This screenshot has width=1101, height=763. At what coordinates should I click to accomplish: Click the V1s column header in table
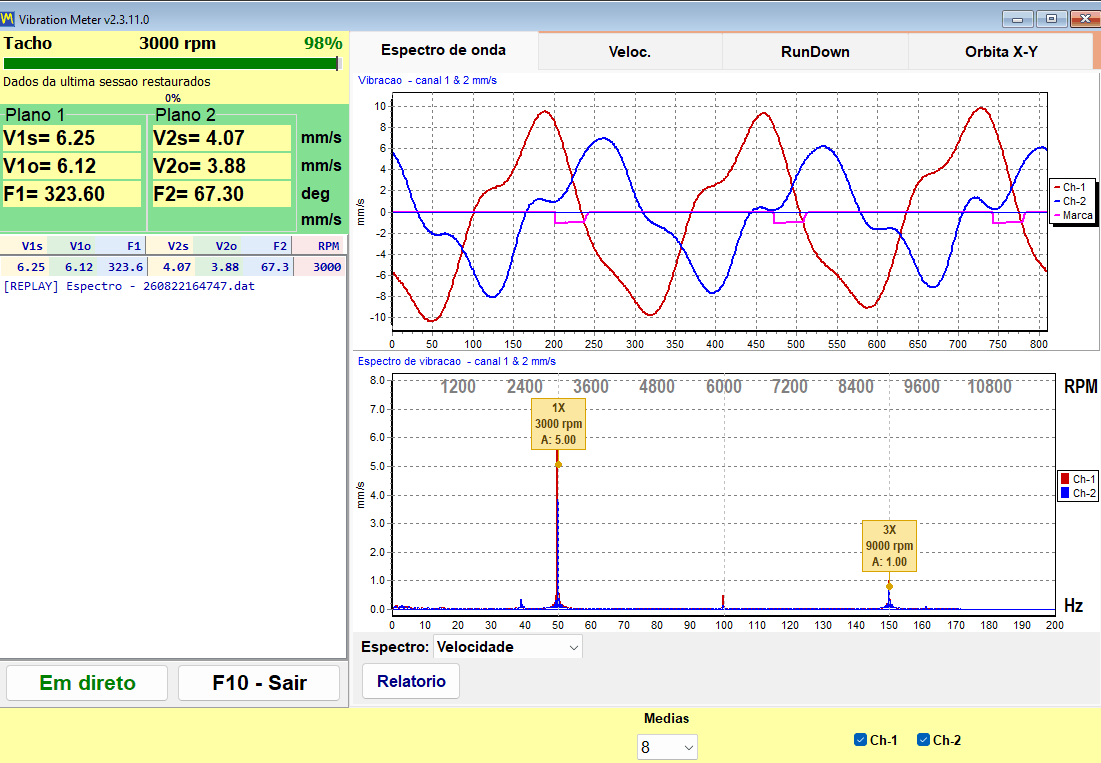coord(25,246)
